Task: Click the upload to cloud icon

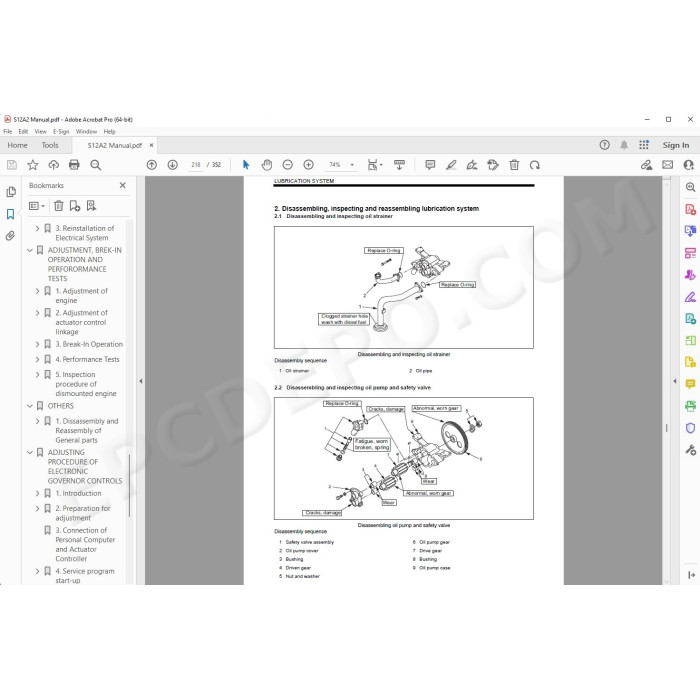Action: click(54, 165)
